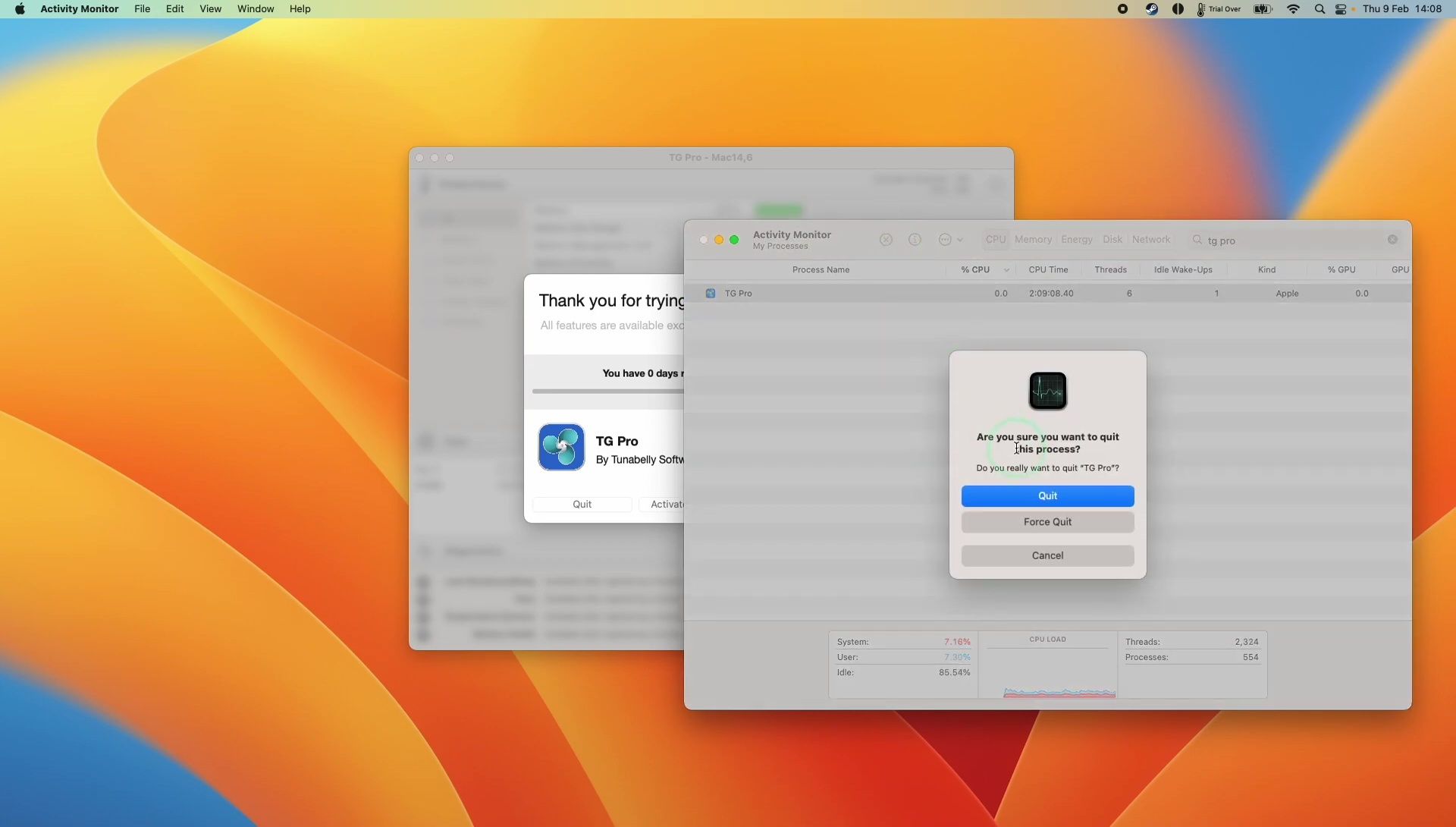Sort by % GPU column header
The width and height of the screenshot is (1456, 827).
pos(1341,270)
